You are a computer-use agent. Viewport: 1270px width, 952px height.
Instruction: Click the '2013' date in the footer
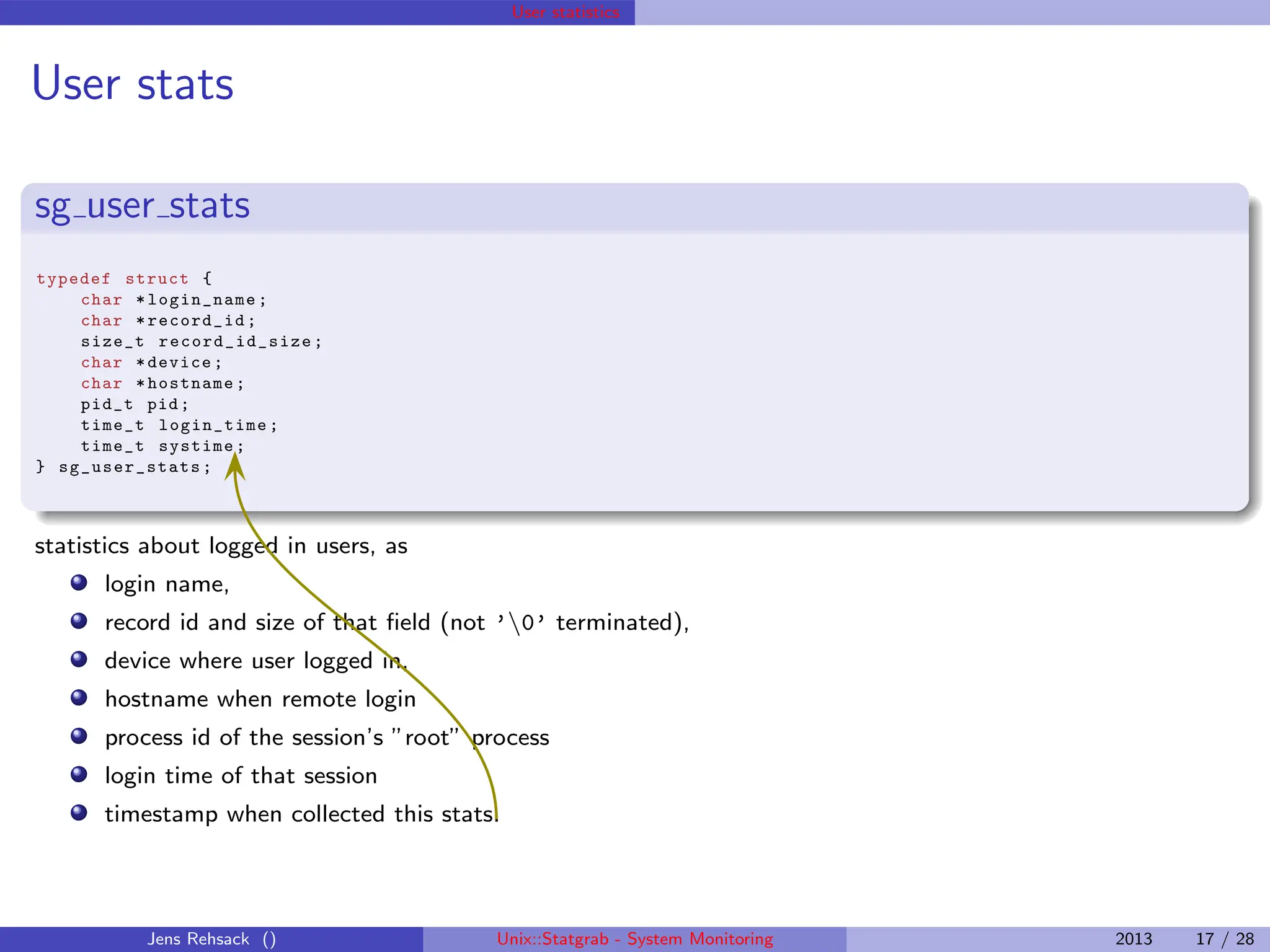click(1134, 939)
